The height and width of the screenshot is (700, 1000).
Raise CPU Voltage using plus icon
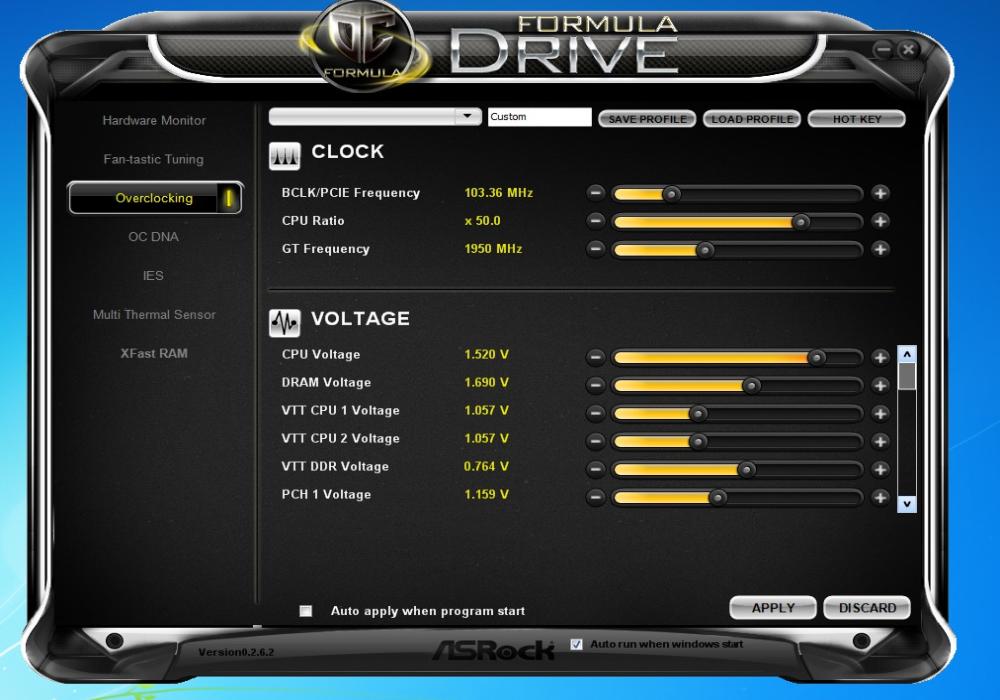tap(880, 357)
